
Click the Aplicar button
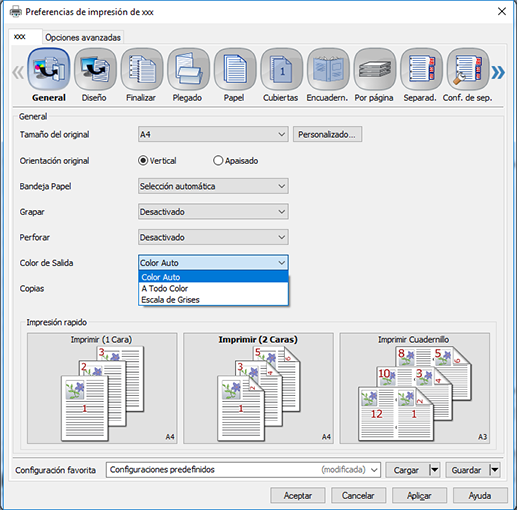point(419,496)
